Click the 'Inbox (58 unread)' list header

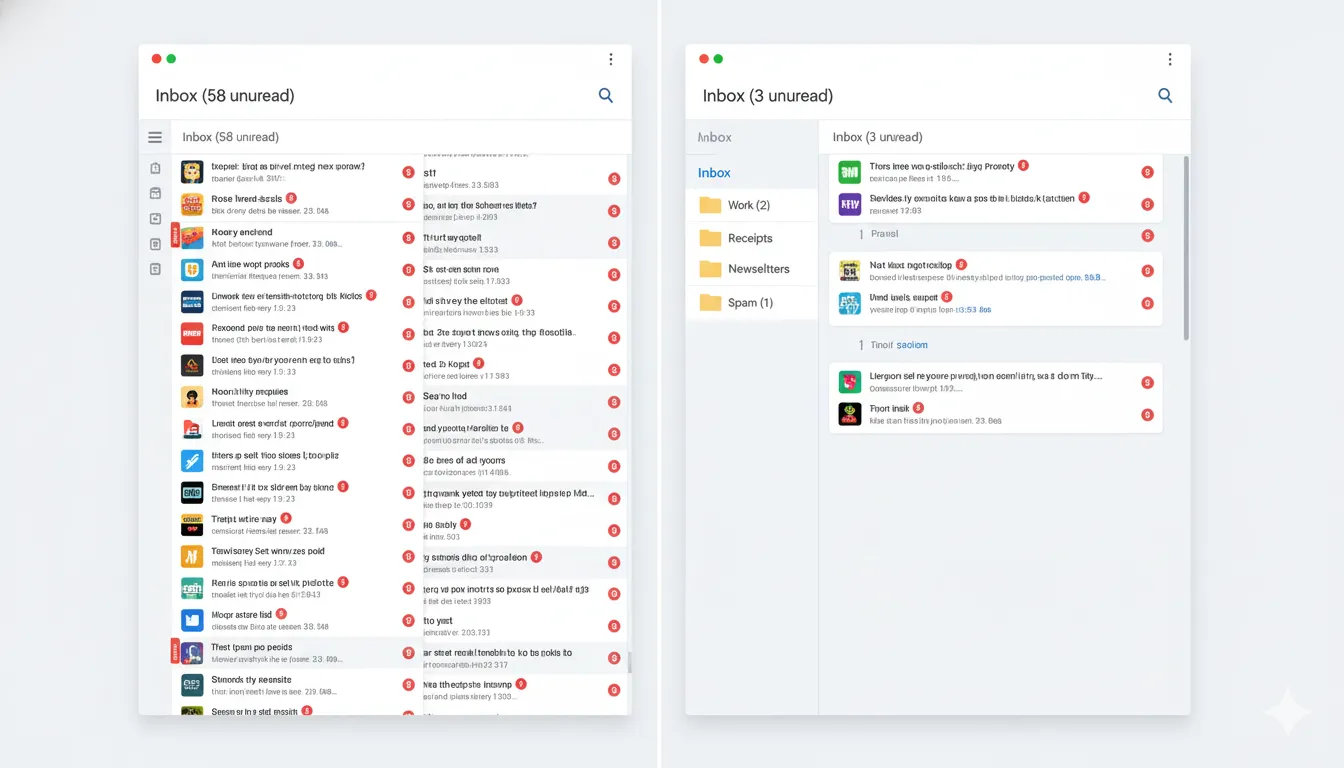(x=230, y=137)
